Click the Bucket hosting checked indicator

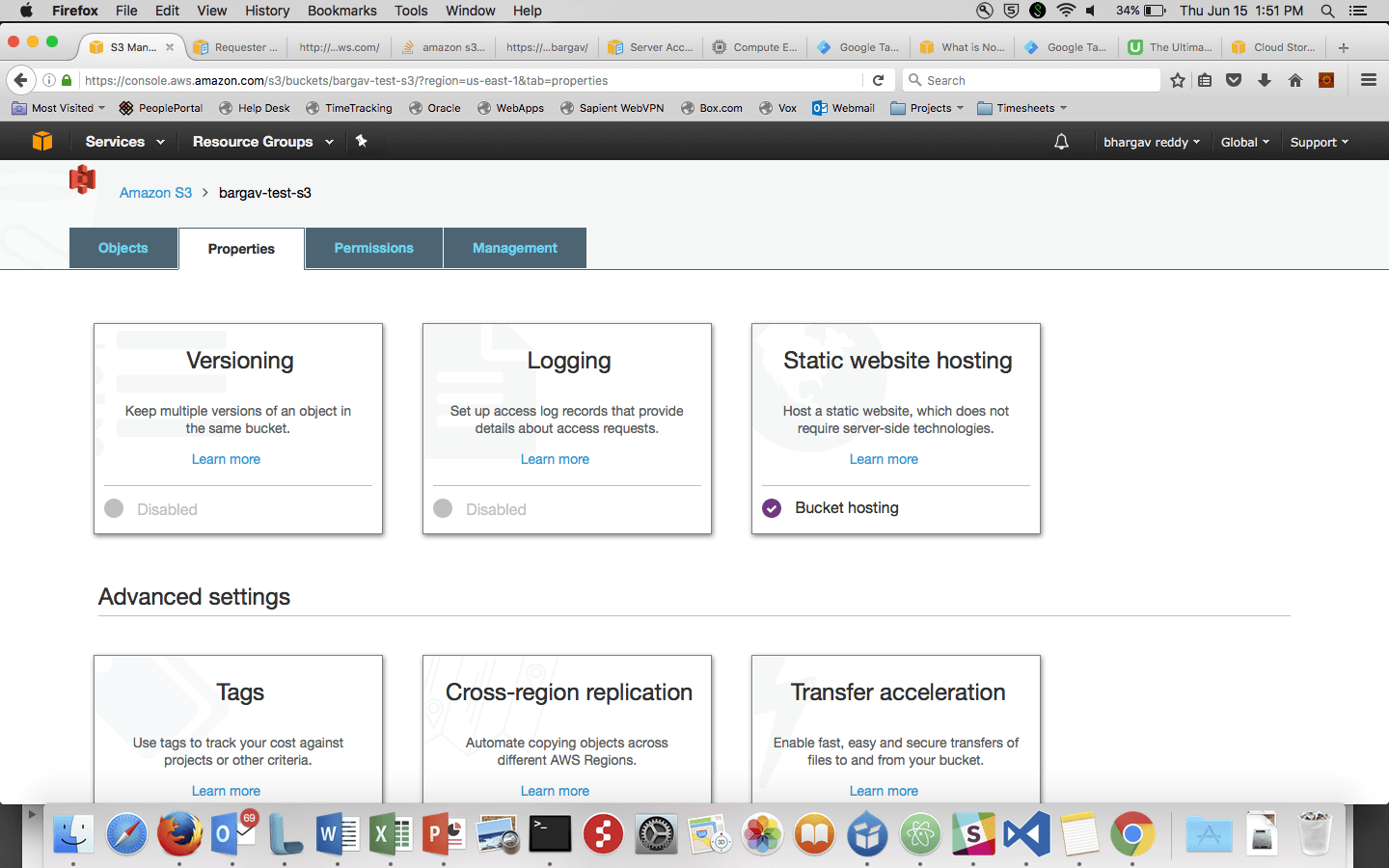[x=772, y=508]
